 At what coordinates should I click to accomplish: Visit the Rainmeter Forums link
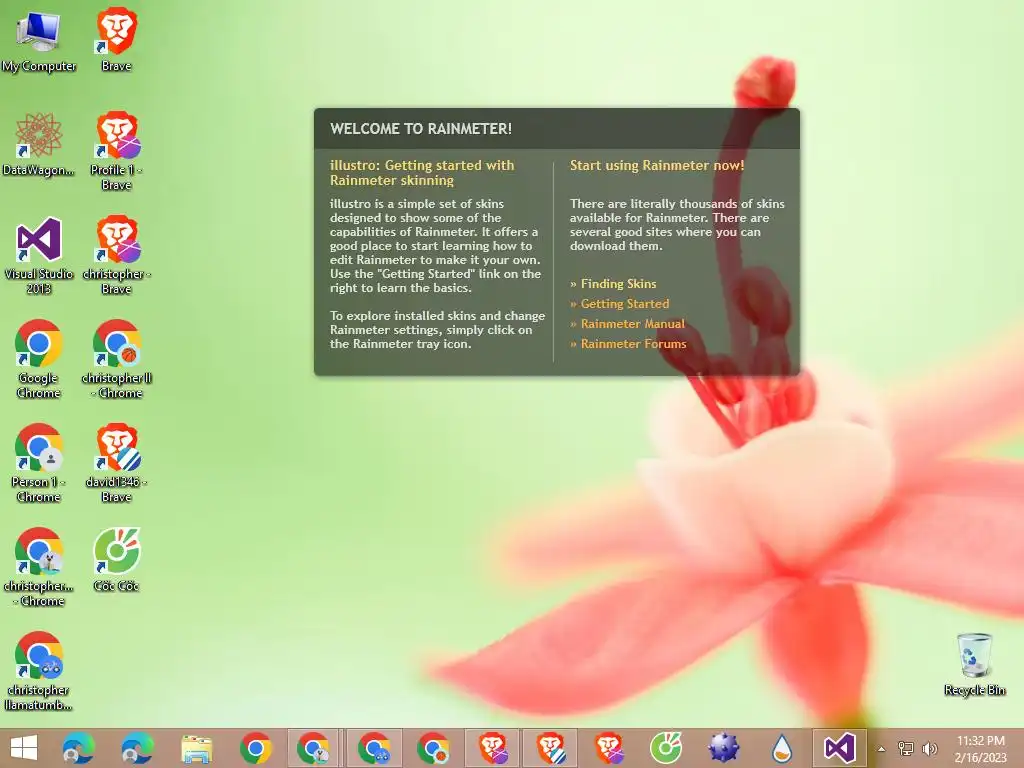(633, 344)
